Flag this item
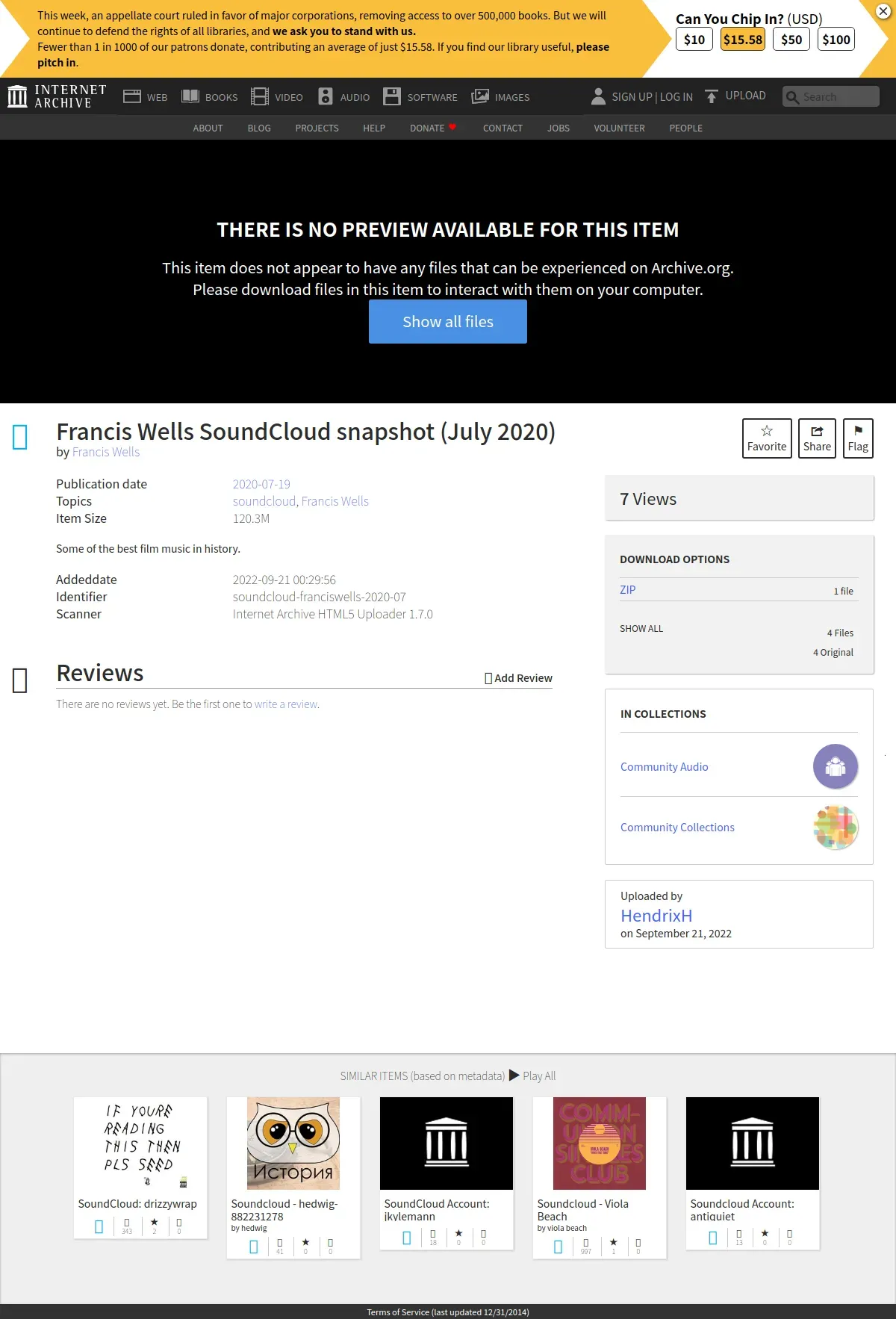896x1319 pixels. (858, 438)
